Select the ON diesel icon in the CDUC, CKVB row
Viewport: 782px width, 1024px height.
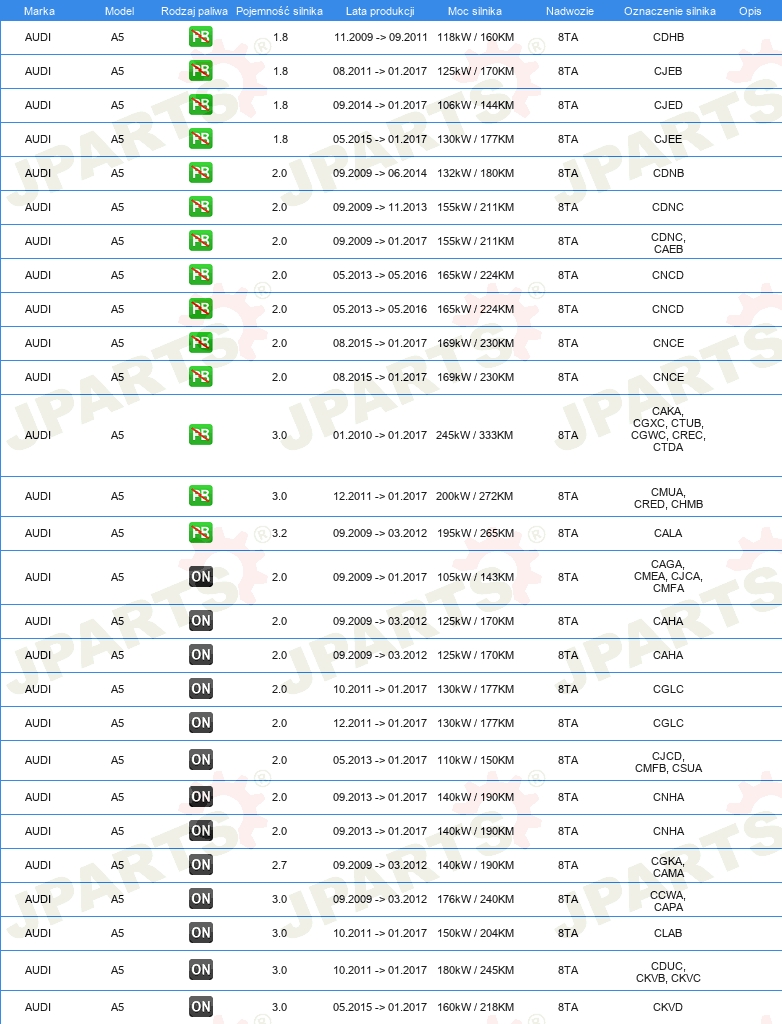pos(201,970)
